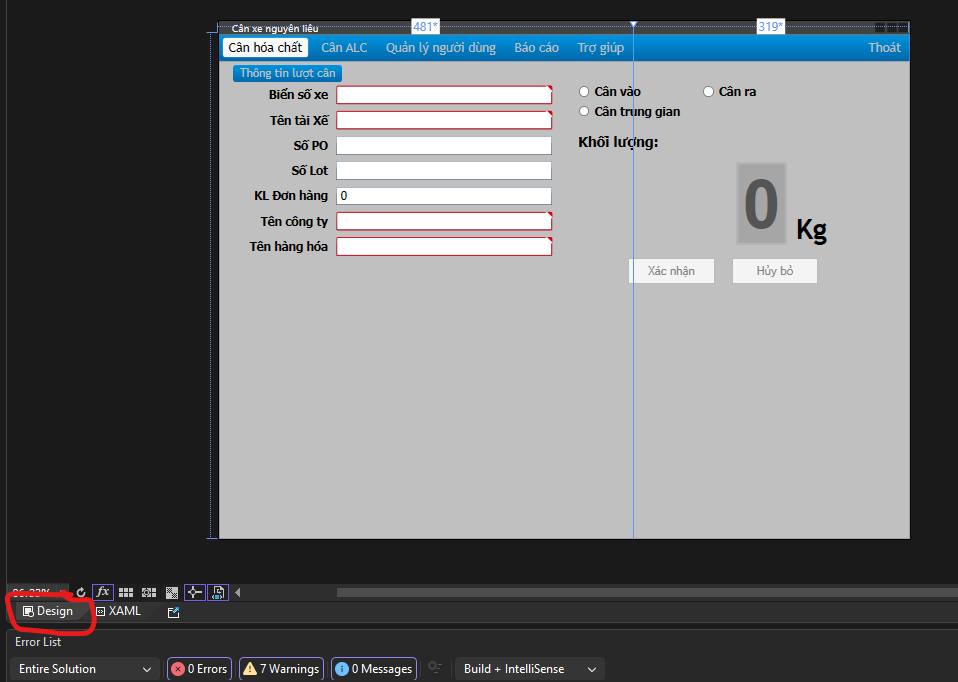Select the Cân ra radio button
The height and width of the screenshot is (682, 958).
point(709,92)
